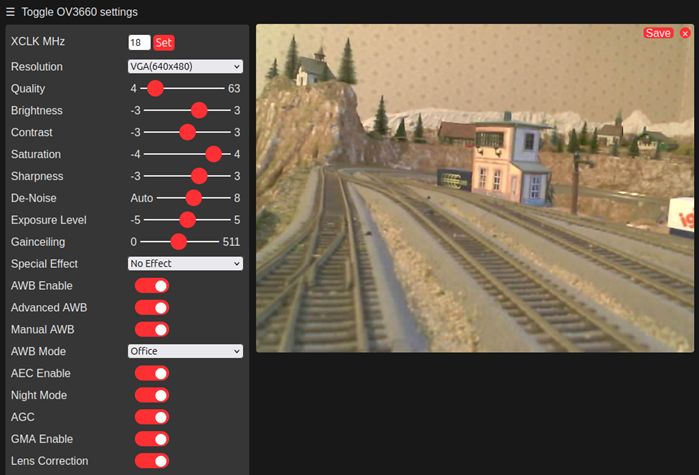Turn off Lens Correction toggle
Viewport: 699px width, 475px height.
tap(151, 461)
